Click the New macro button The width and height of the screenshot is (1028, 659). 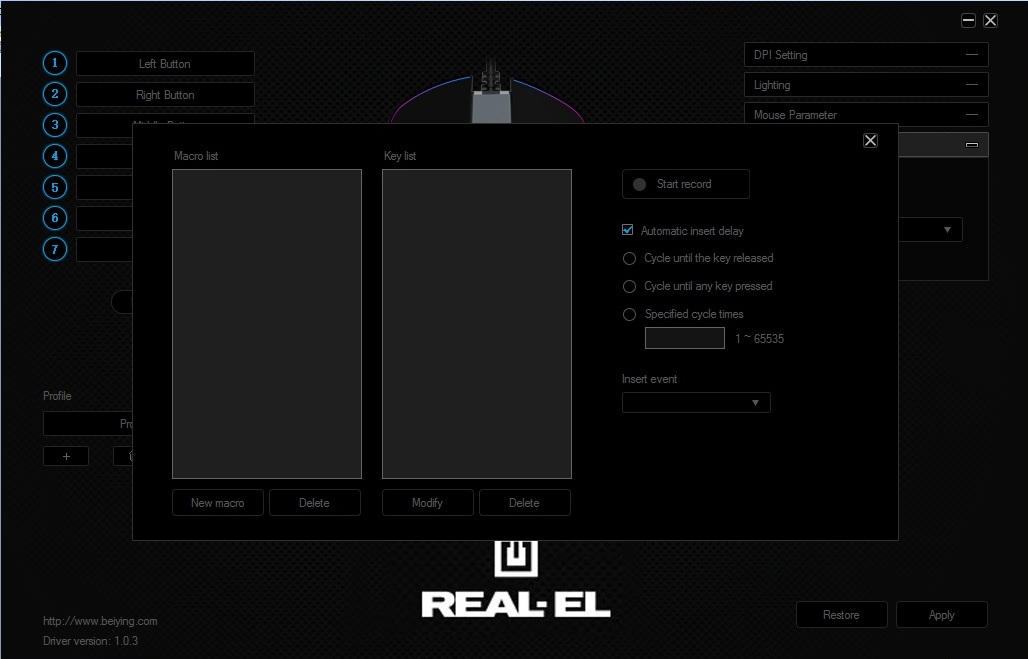click(x=217, y=503)
